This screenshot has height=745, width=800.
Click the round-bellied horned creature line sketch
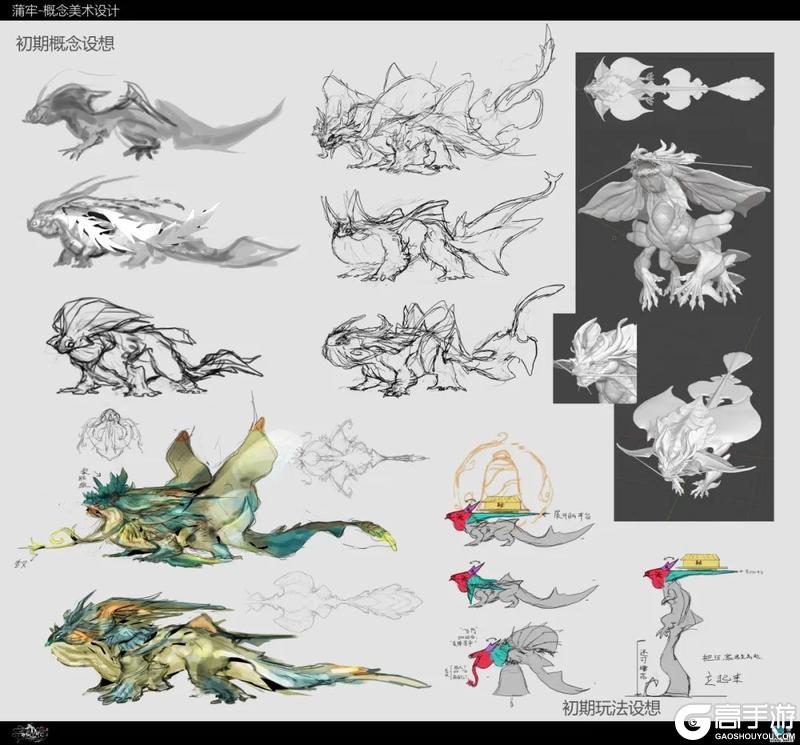tap(439, 232)
